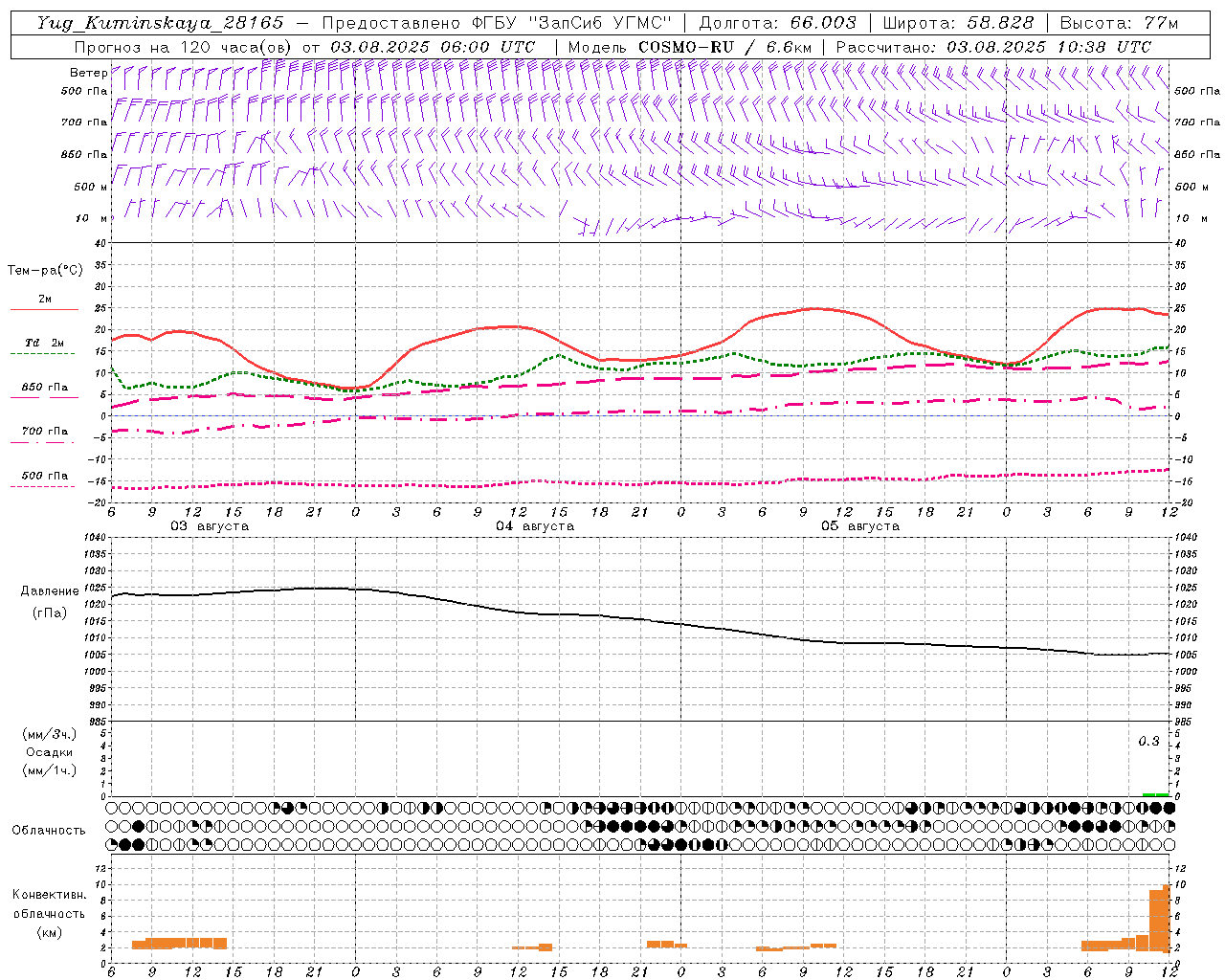Click the left '500 гПа' wind level label

(84, 91)
